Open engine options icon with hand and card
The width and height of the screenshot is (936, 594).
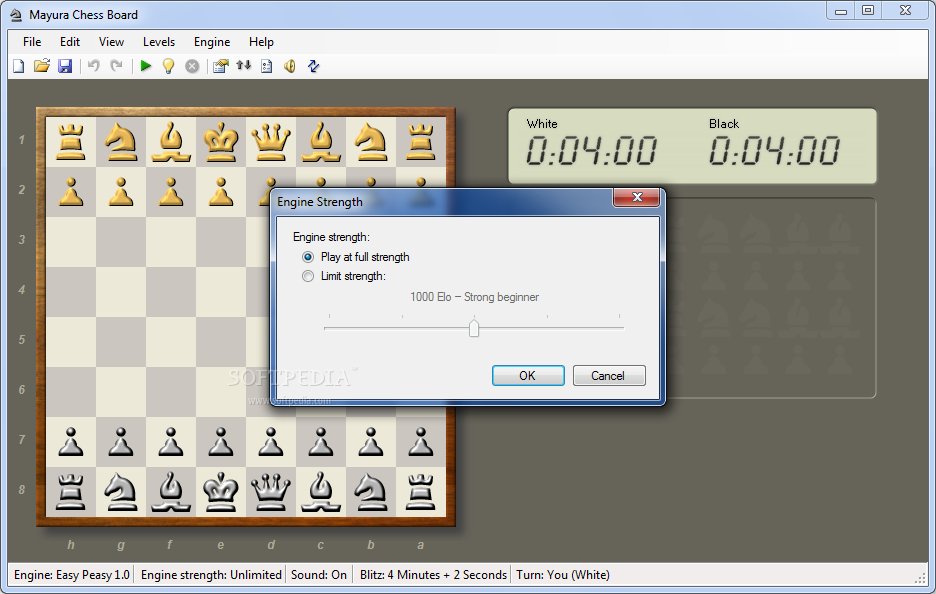pos(220,66)
